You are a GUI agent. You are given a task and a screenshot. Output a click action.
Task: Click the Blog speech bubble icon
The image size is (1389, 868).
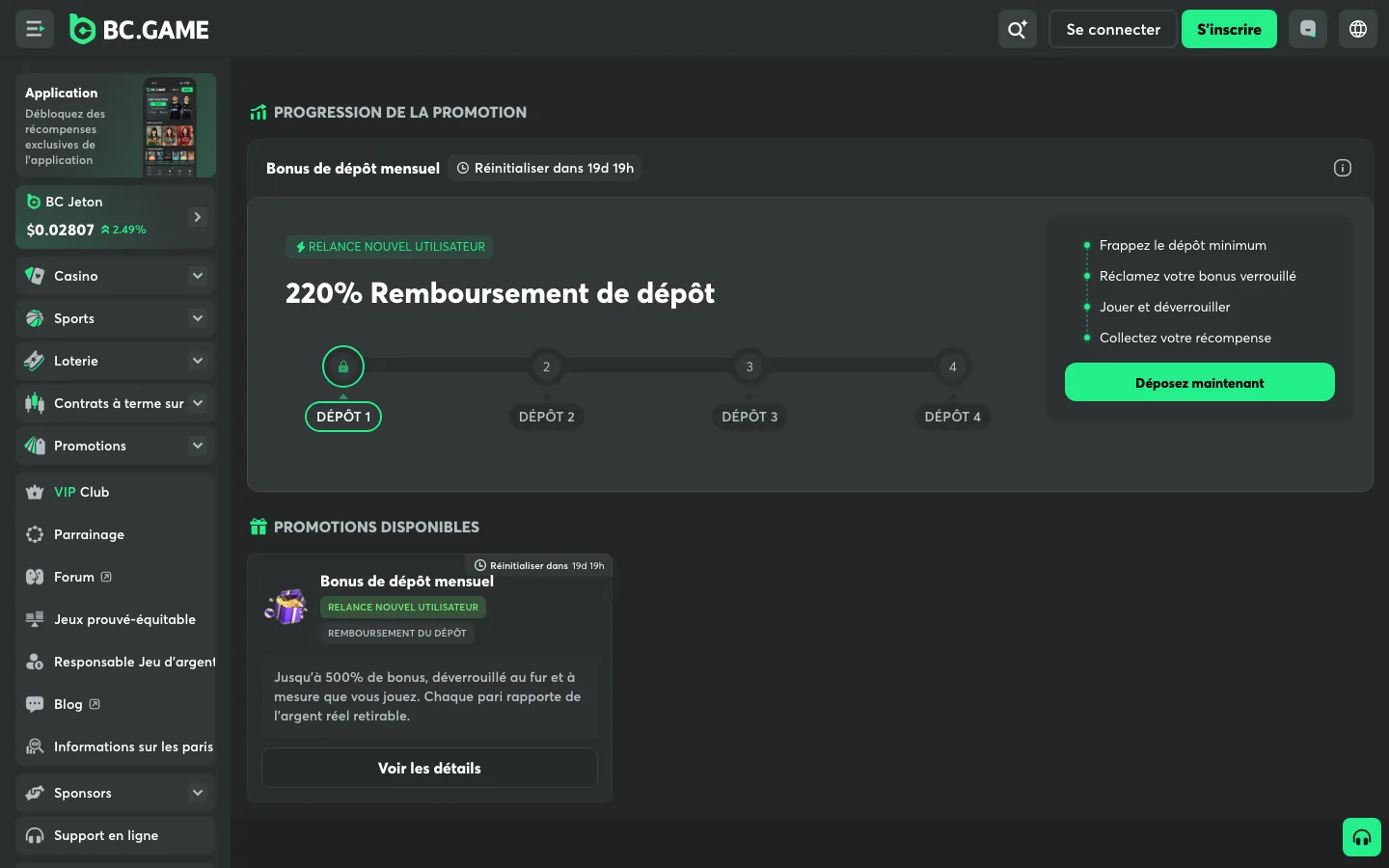click(x=35, y=704)
